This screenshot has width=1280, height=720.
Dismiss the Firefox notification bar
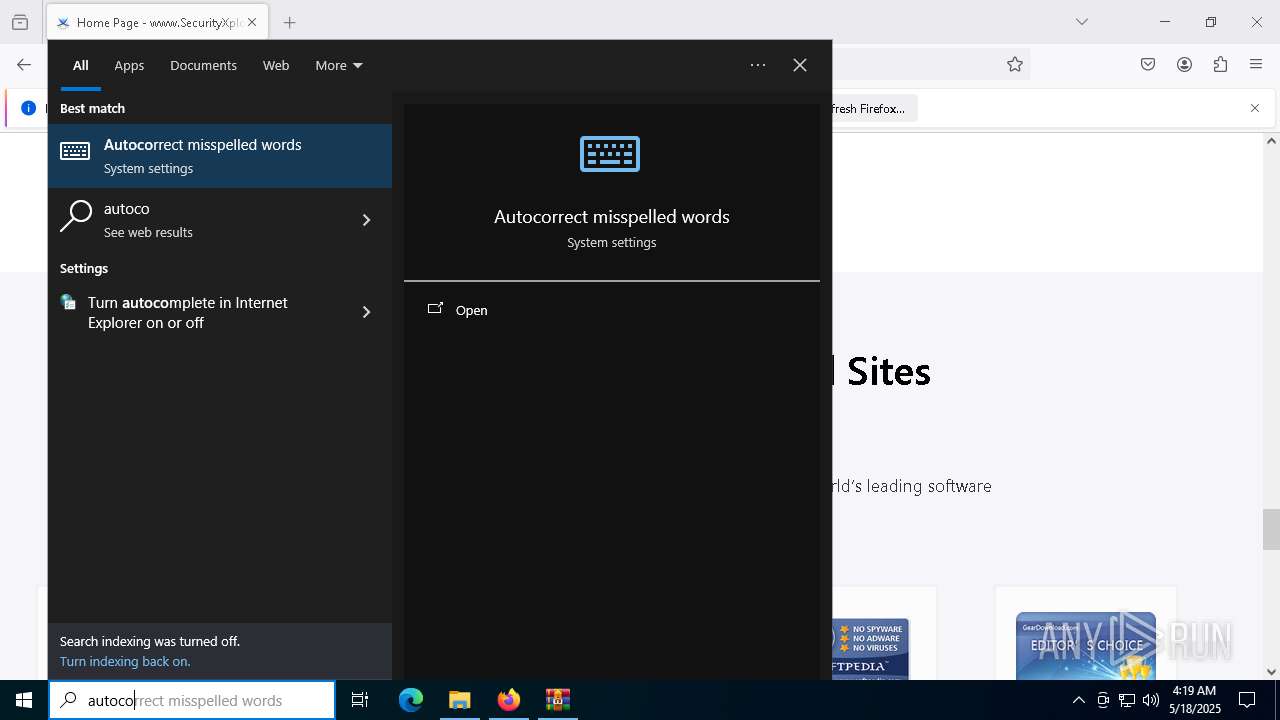pyautogui.click(x=1255, y=108)
